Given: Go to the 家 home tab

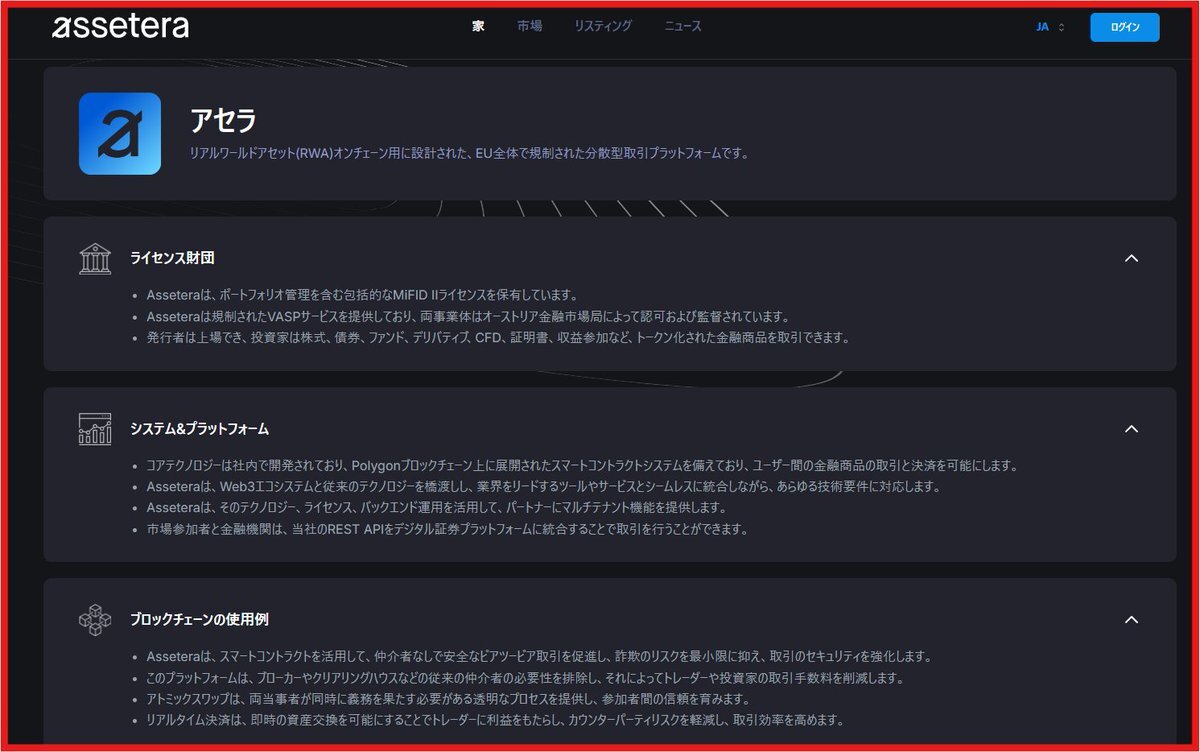Looking at the screenshot, I should point(478,27).
